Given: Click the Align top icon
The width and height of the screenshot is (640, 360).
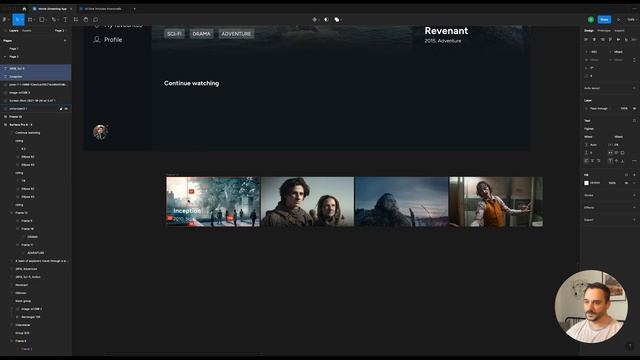Looking at the screenshot, I should click(x=610, y=40).
